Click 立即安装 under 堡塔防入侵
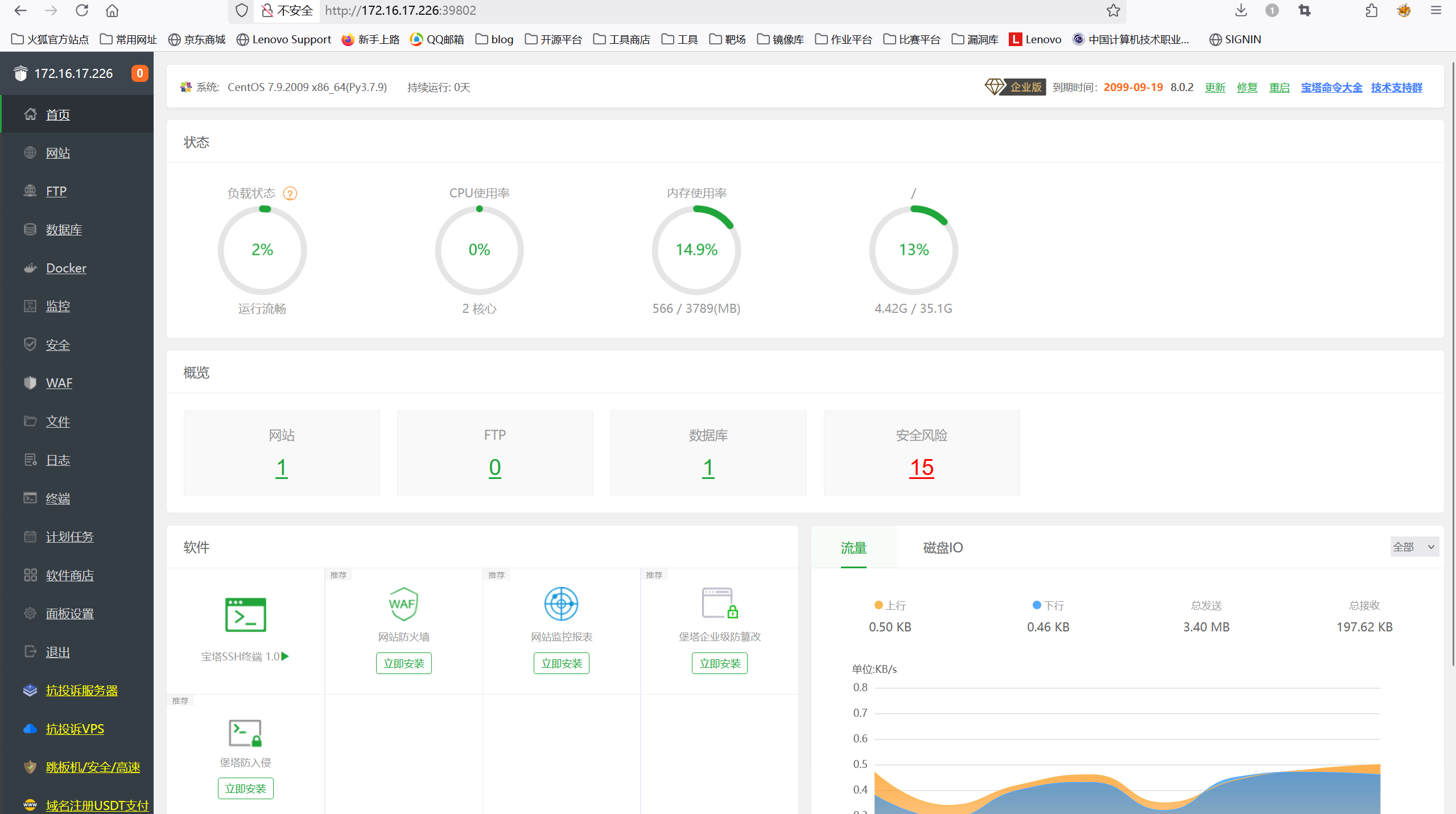The height and width of the screenshot is (814, 1456). [x=245, y=788]
